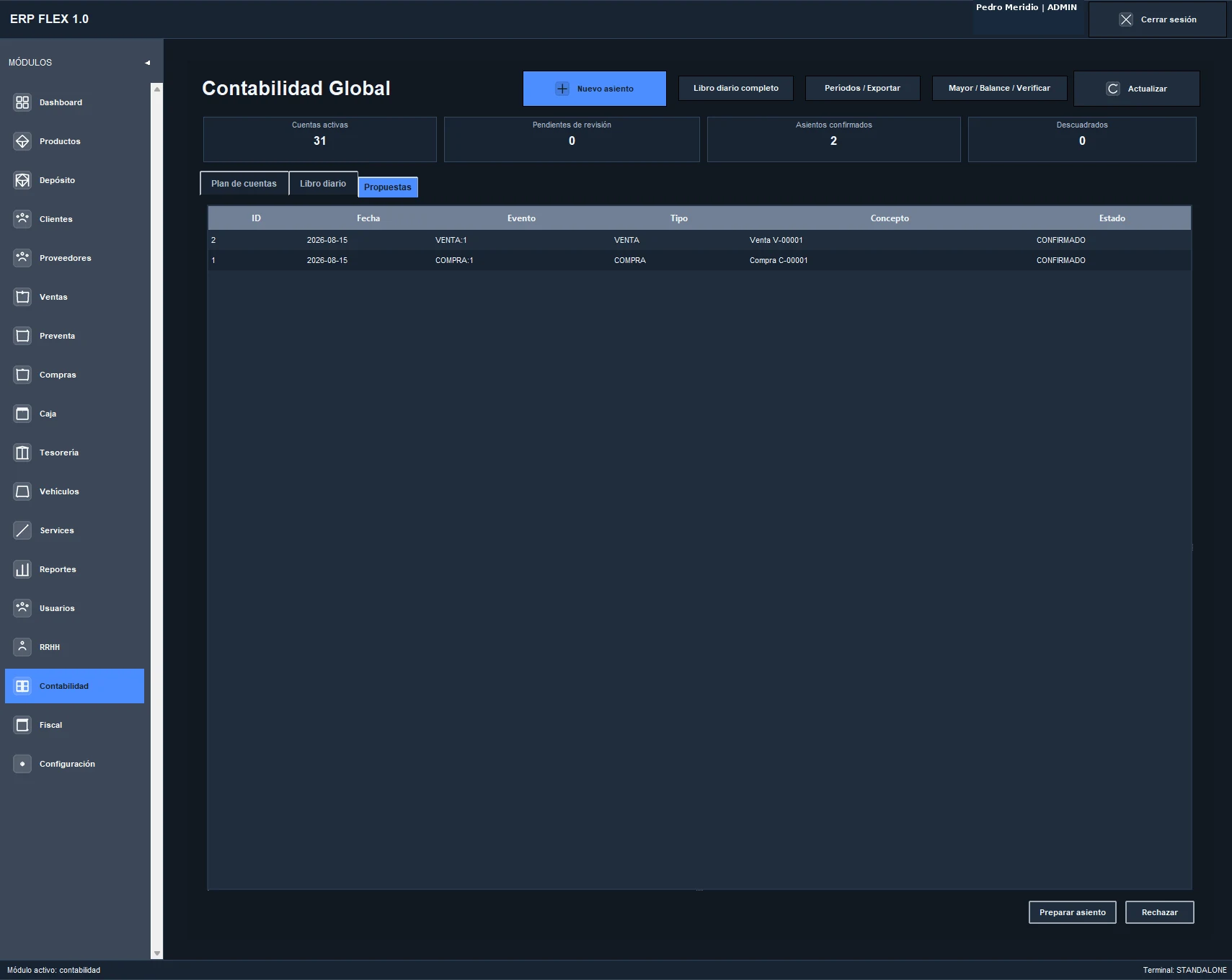Open Mayor / Balance / Verificar

(x=999, y=88)
